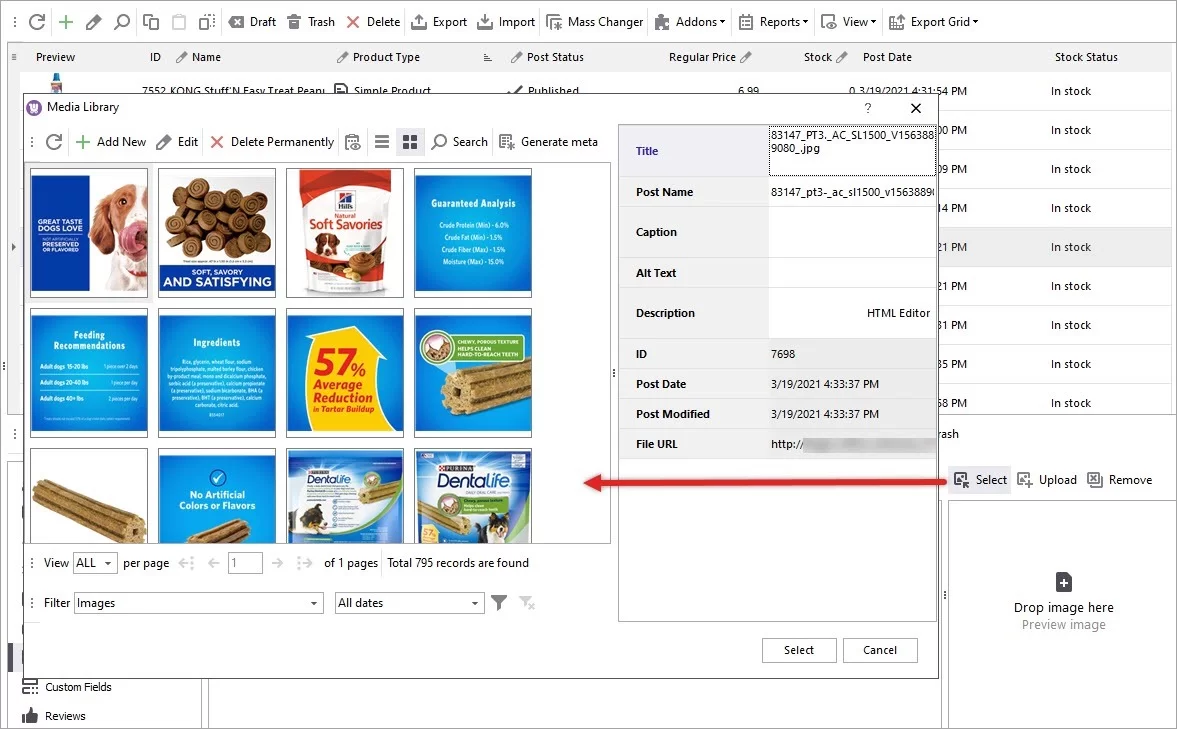The image size is (1177, 729).
Task: Select the Edit pencil icon in Media Library
Action: pyautogui.click(x=178, y=141)
